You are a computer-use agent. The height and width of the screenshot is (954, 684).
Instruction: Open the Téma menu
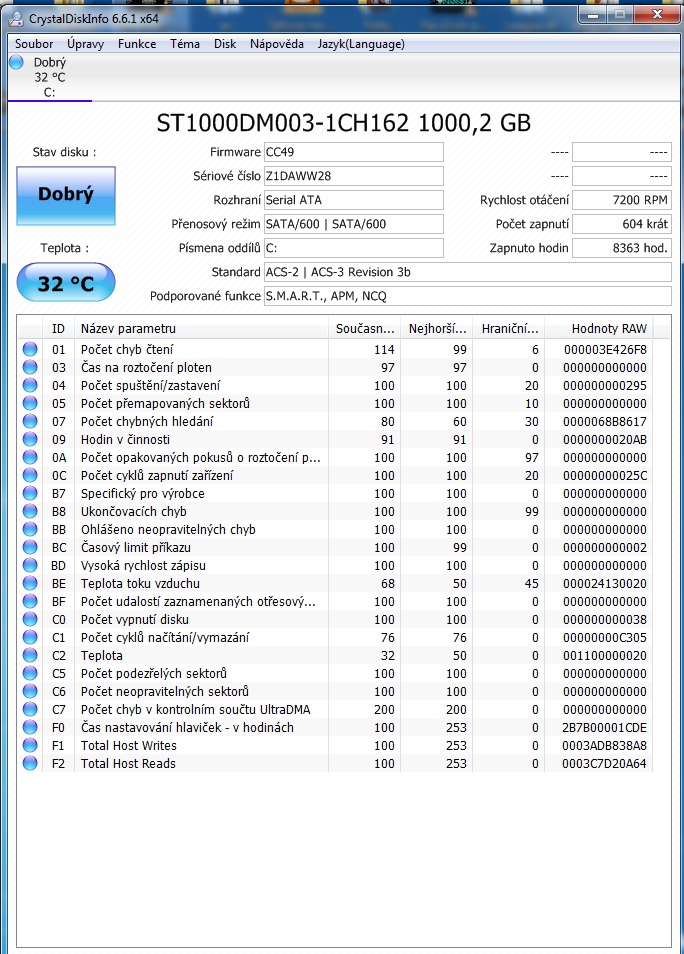pos(185,44)
